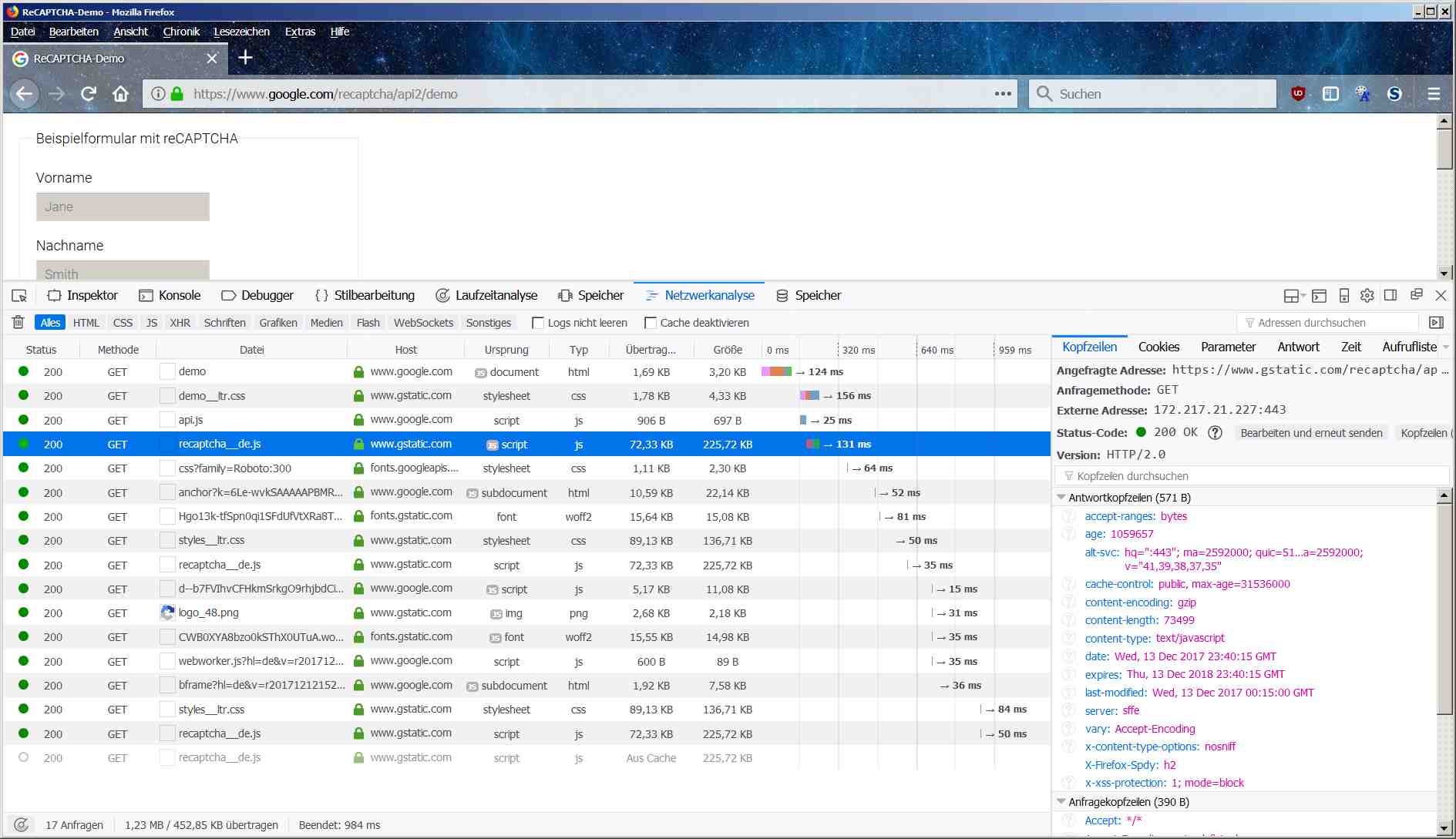1456x839 pixels.
Task: Sort requests by Größe column
Action: tap(728, 350)
